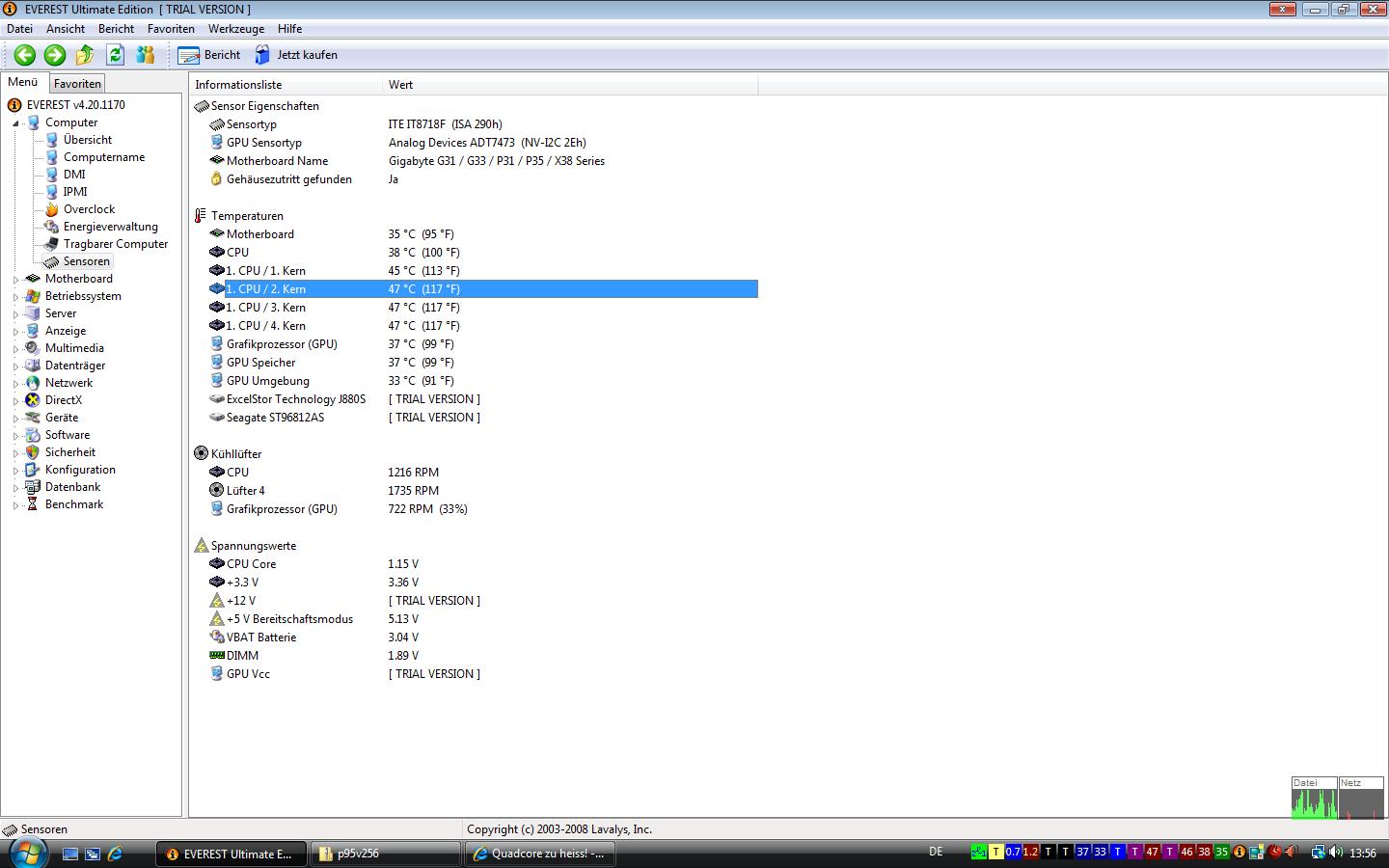Click the Wert column header
This screenshot has width=1389, height=868.
click(570, 85)
